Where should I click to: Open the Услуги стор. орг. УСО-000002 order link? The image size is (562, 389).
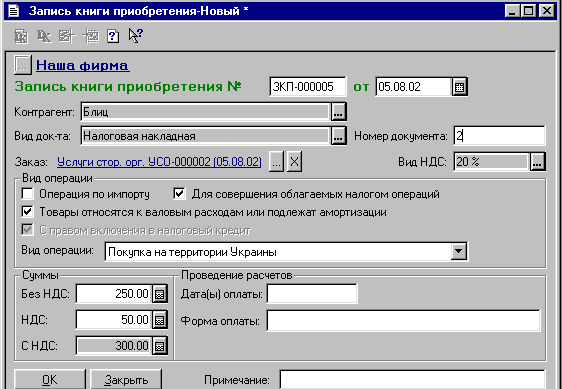pos(159,162)
